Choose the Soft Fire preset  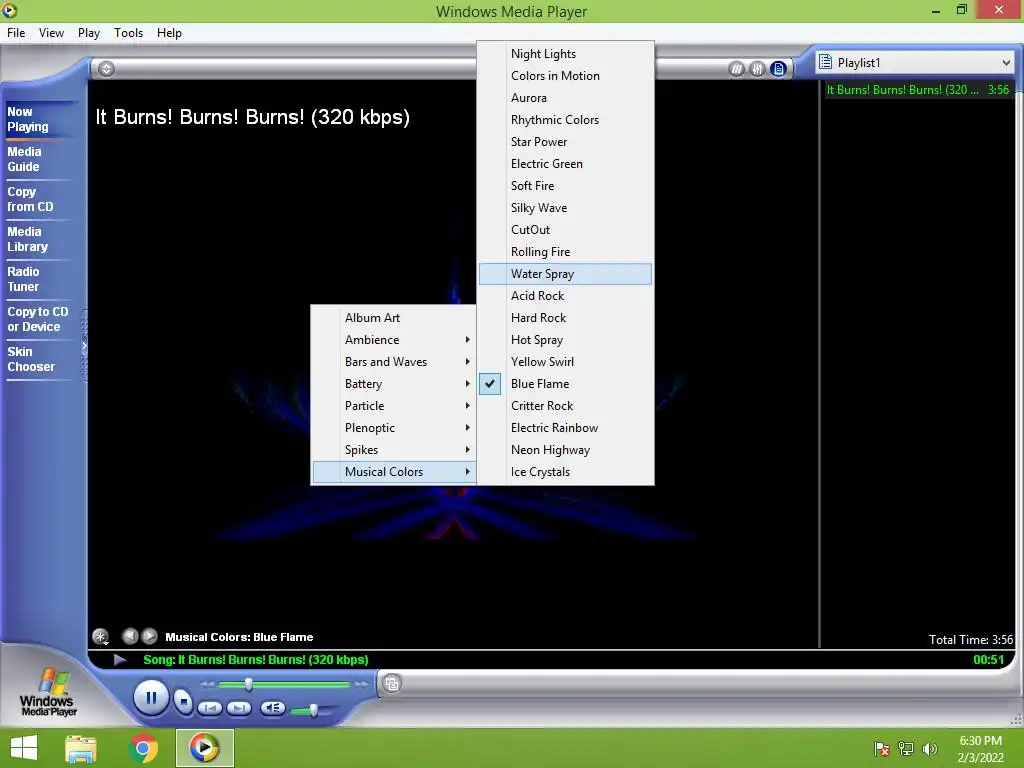pos(566,185)
